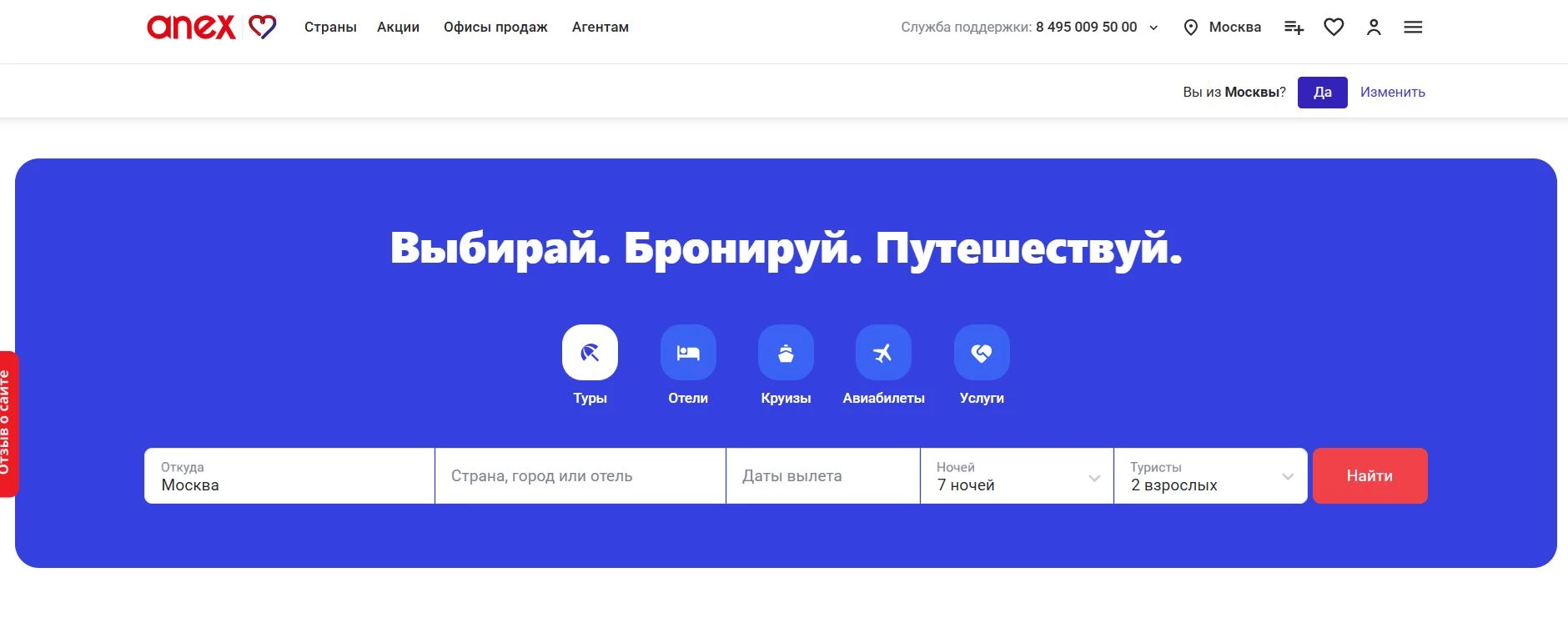
Task: Expand the Туристы 2 взрослых dropdown
Action: coord(1211,476)
